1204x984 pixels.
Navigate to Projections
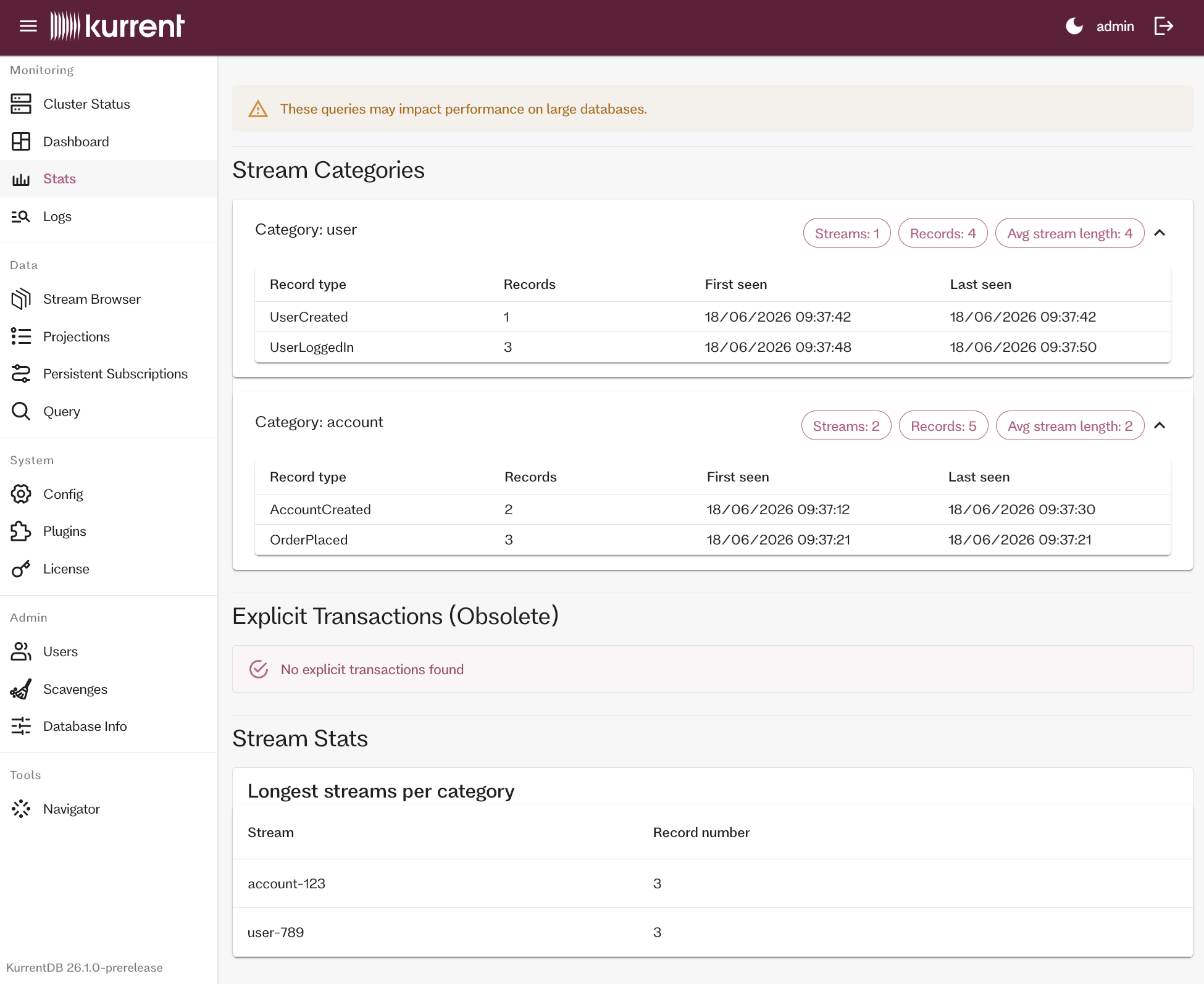pyautogui.click(x=109, y=336)
